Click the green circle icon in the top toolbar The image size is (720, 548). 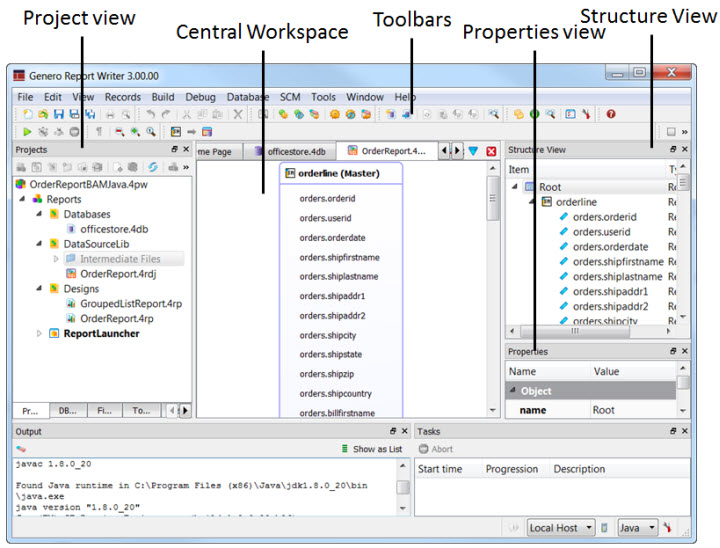click(534, 114)
